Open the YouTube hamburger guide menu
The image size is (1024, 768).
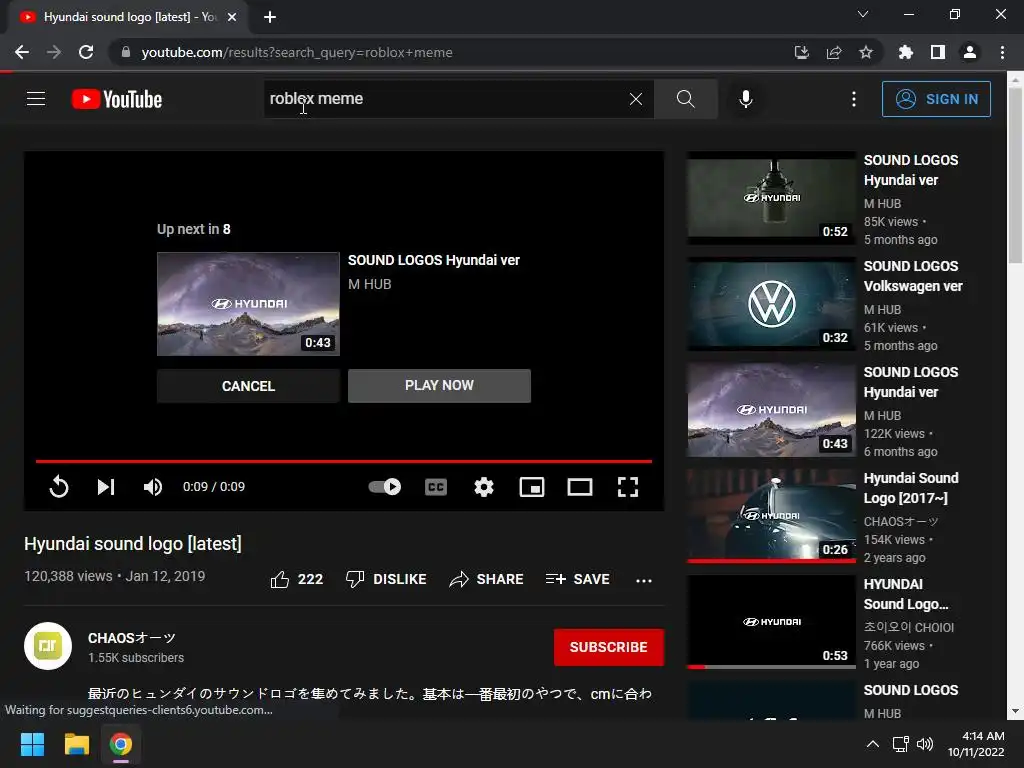tap(36, 99)
